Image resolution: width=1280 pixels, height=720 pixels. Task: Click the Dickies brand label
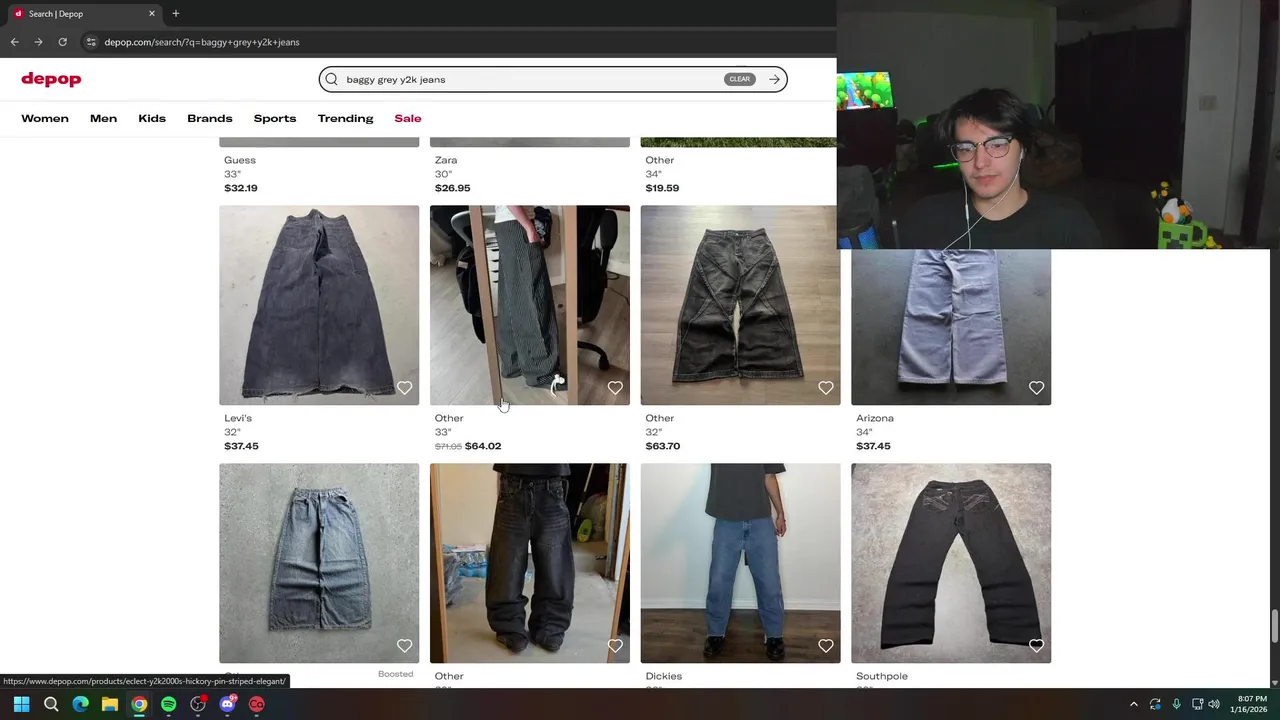pyautogui.click(x=663, y=676)
